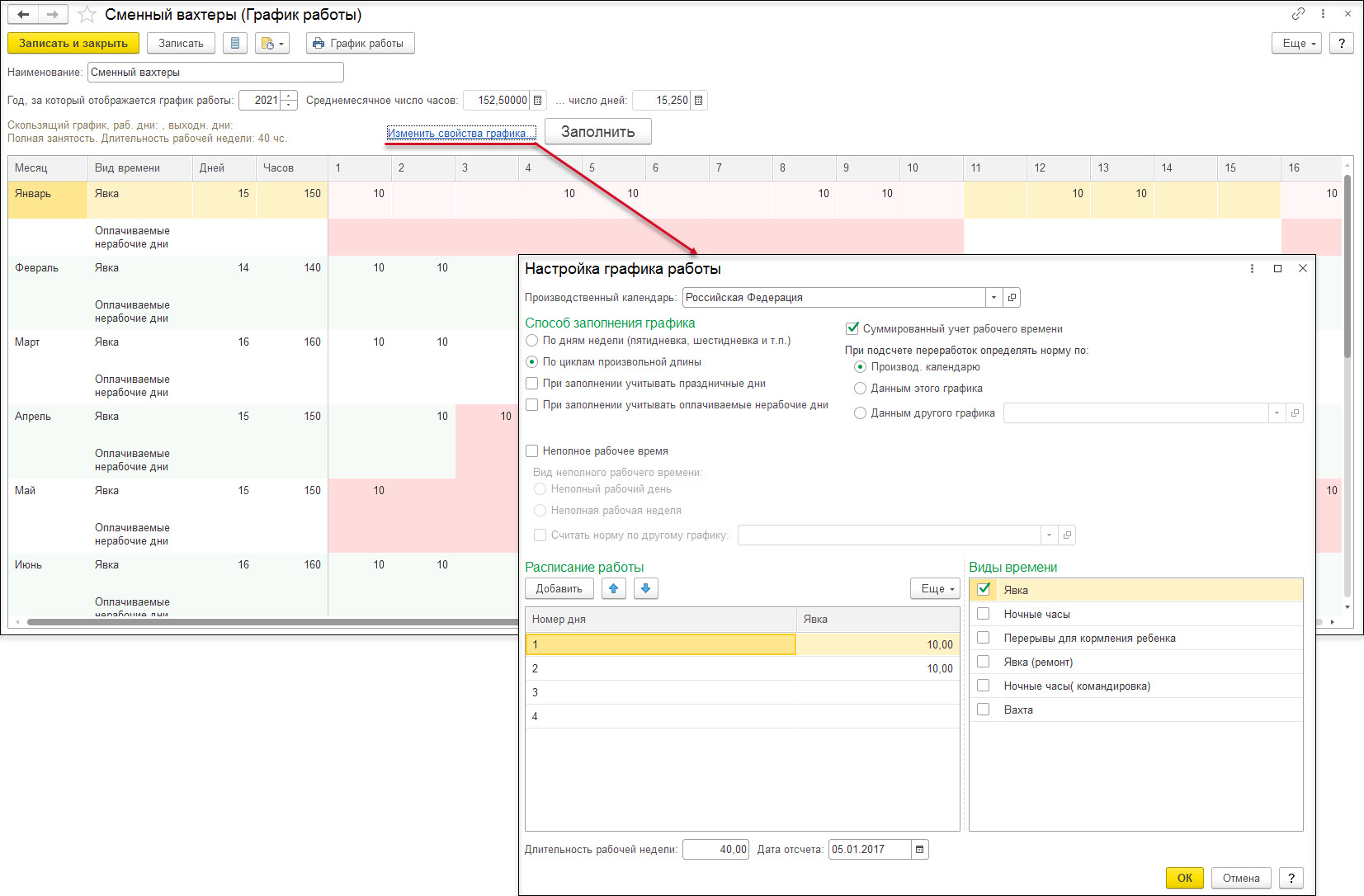Expand production calendar dropdown
This screenshot has width=1364, height=896.
(994, 297)
